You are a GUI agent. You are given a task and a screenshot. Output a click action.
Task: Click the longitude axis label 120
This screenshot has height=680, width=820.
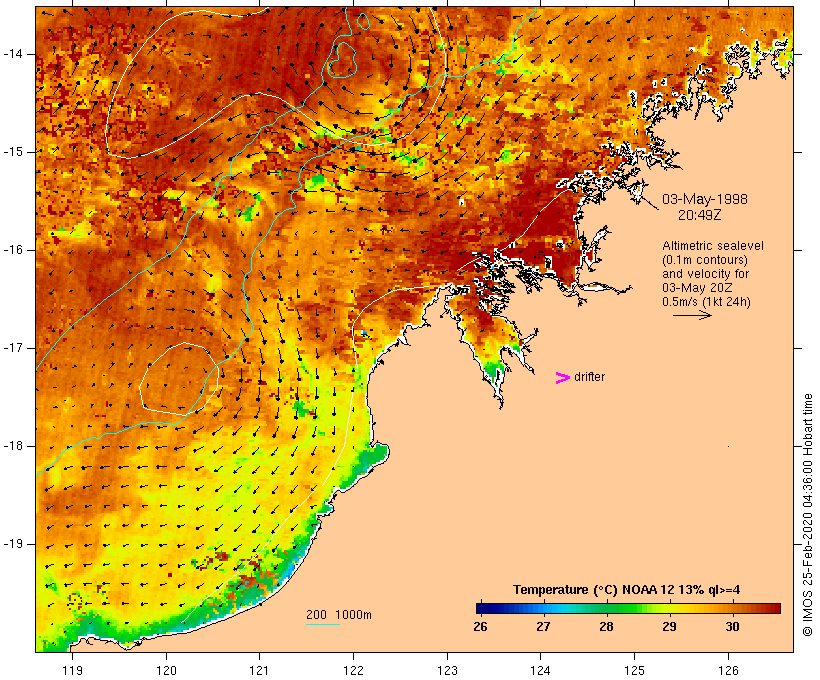pyautogui.click(x=166, y=670)
